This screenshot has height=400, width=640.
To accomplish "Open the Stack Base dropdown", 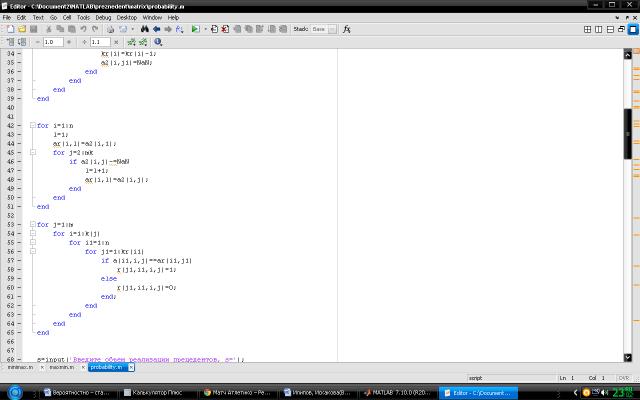I will pyautogui.click(x=317, y=30).
